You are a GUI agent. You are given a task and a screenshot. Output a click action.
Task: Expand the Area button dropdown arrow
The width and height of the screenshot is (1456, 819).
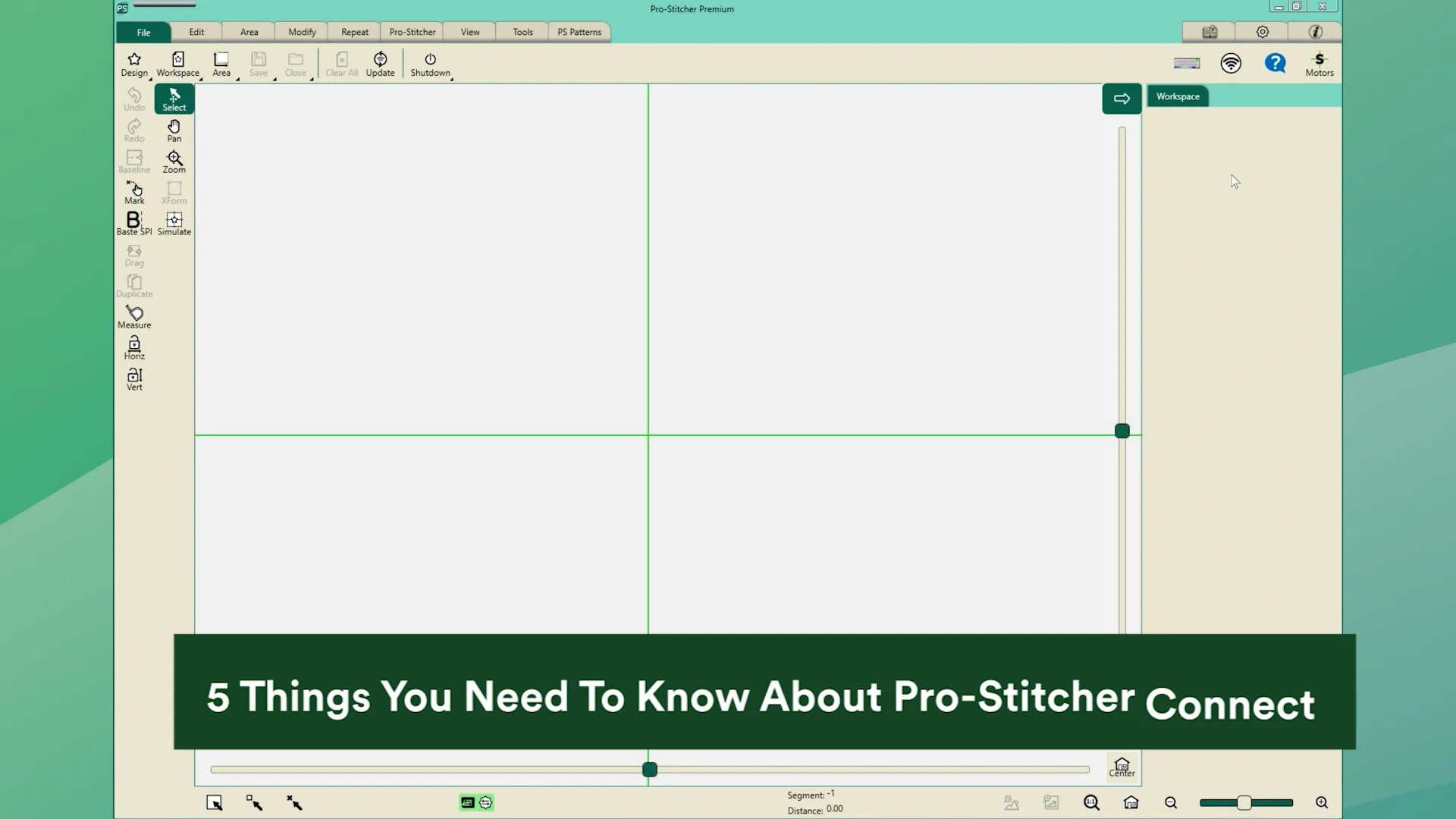[237, 78]
